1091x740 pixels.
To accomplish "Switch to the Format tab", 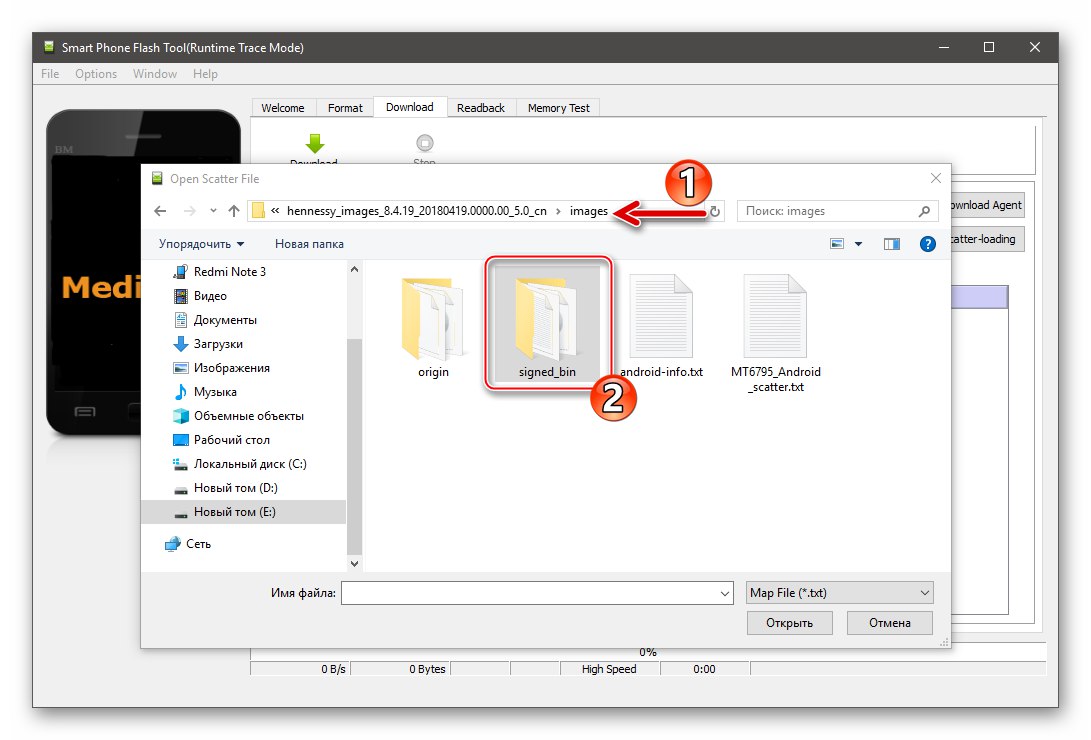I will pos(345,108).
